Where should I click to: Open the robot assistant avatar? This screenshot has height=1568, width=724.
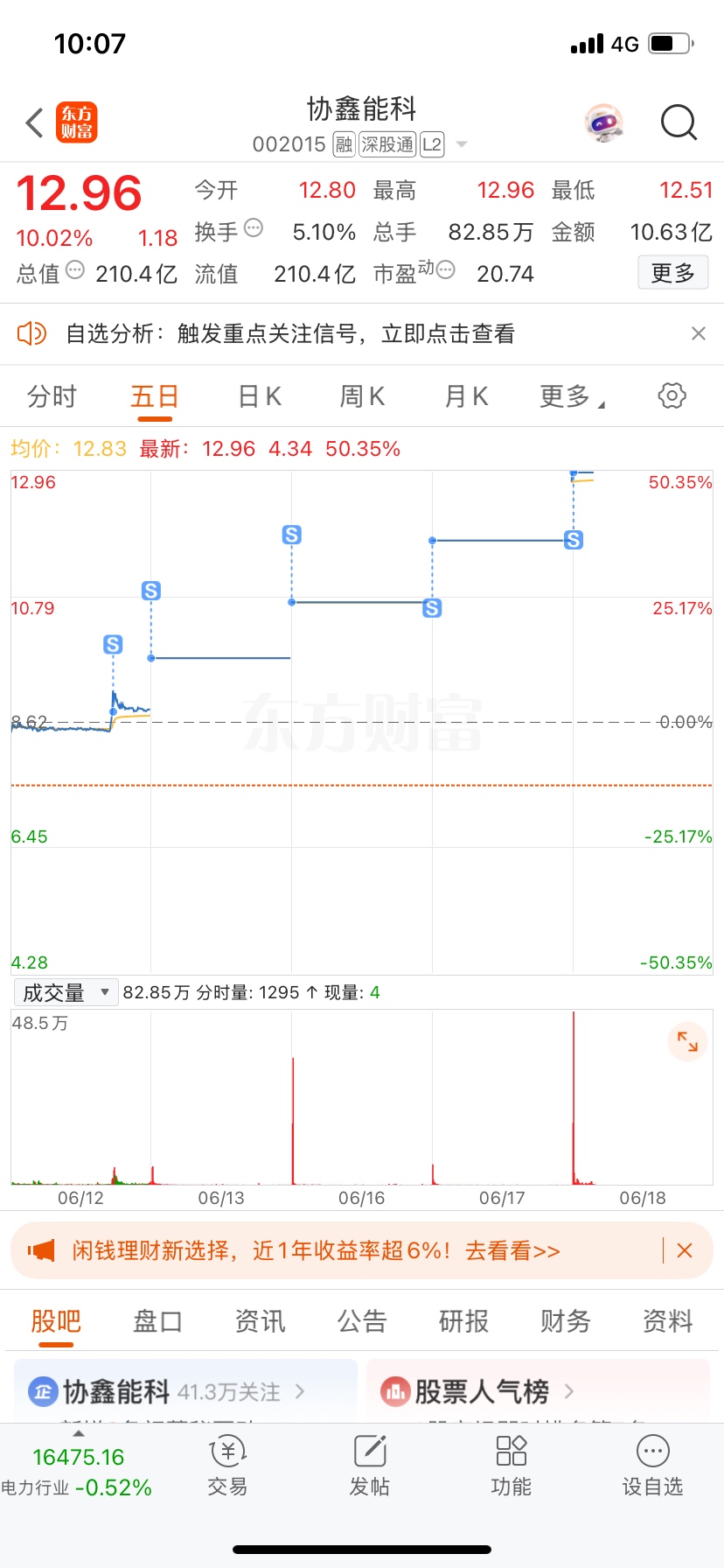pos(603,123)
